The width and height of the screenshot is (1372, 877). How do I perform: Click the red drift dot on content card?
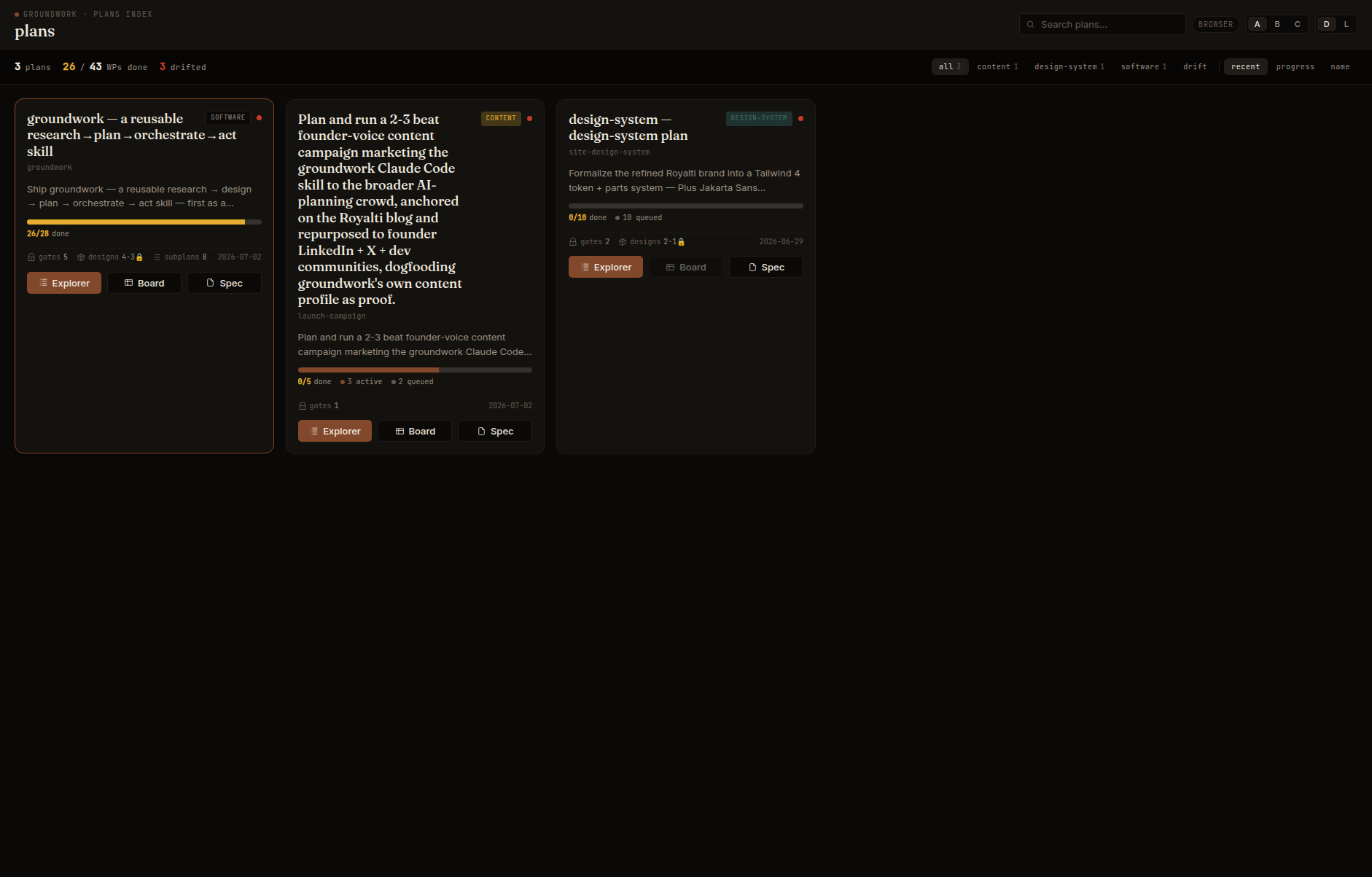click(x=529, y=118)
